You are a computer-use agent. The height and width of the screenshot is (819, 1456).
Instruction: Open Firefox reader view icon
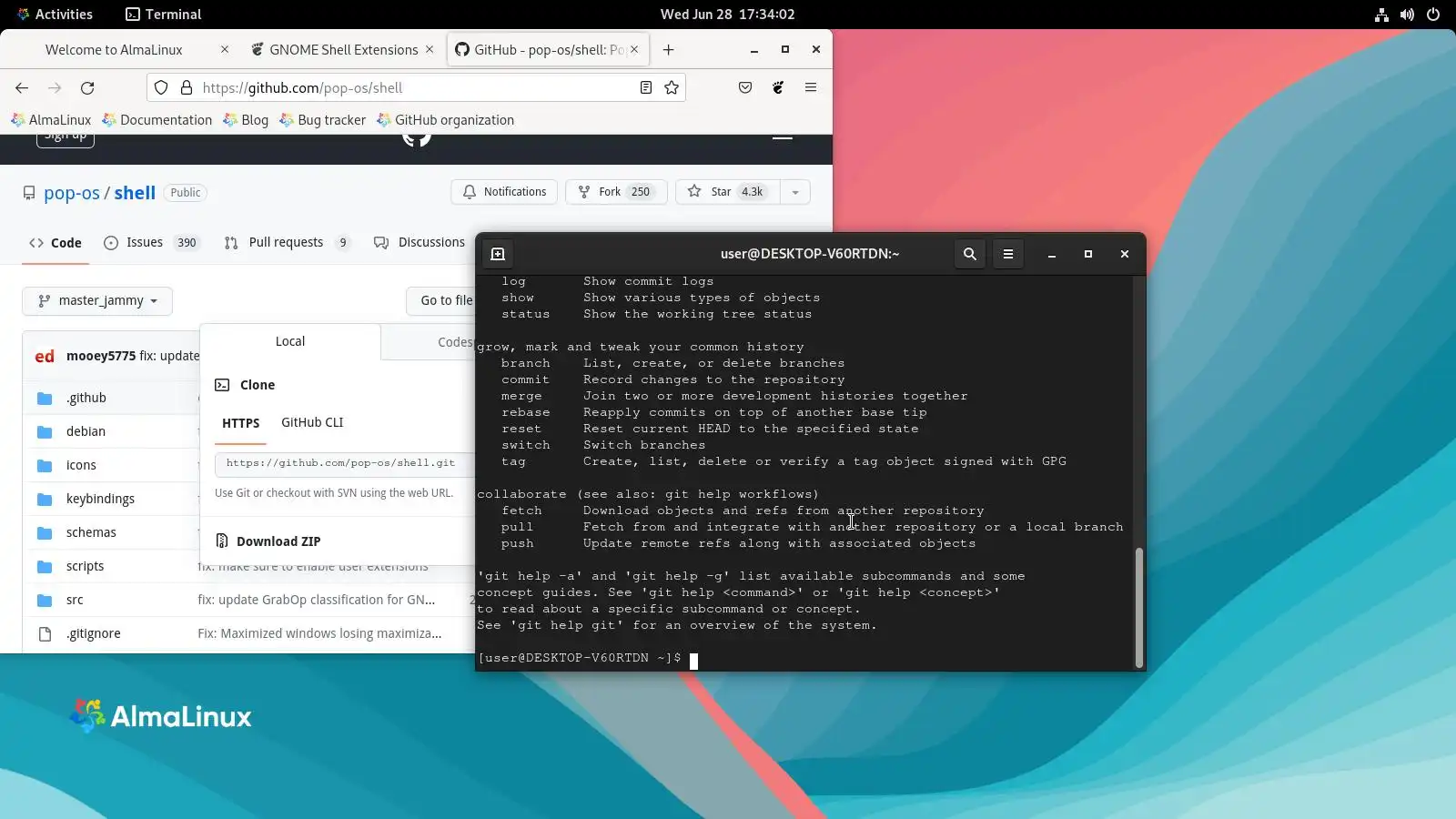click(646, 88)
